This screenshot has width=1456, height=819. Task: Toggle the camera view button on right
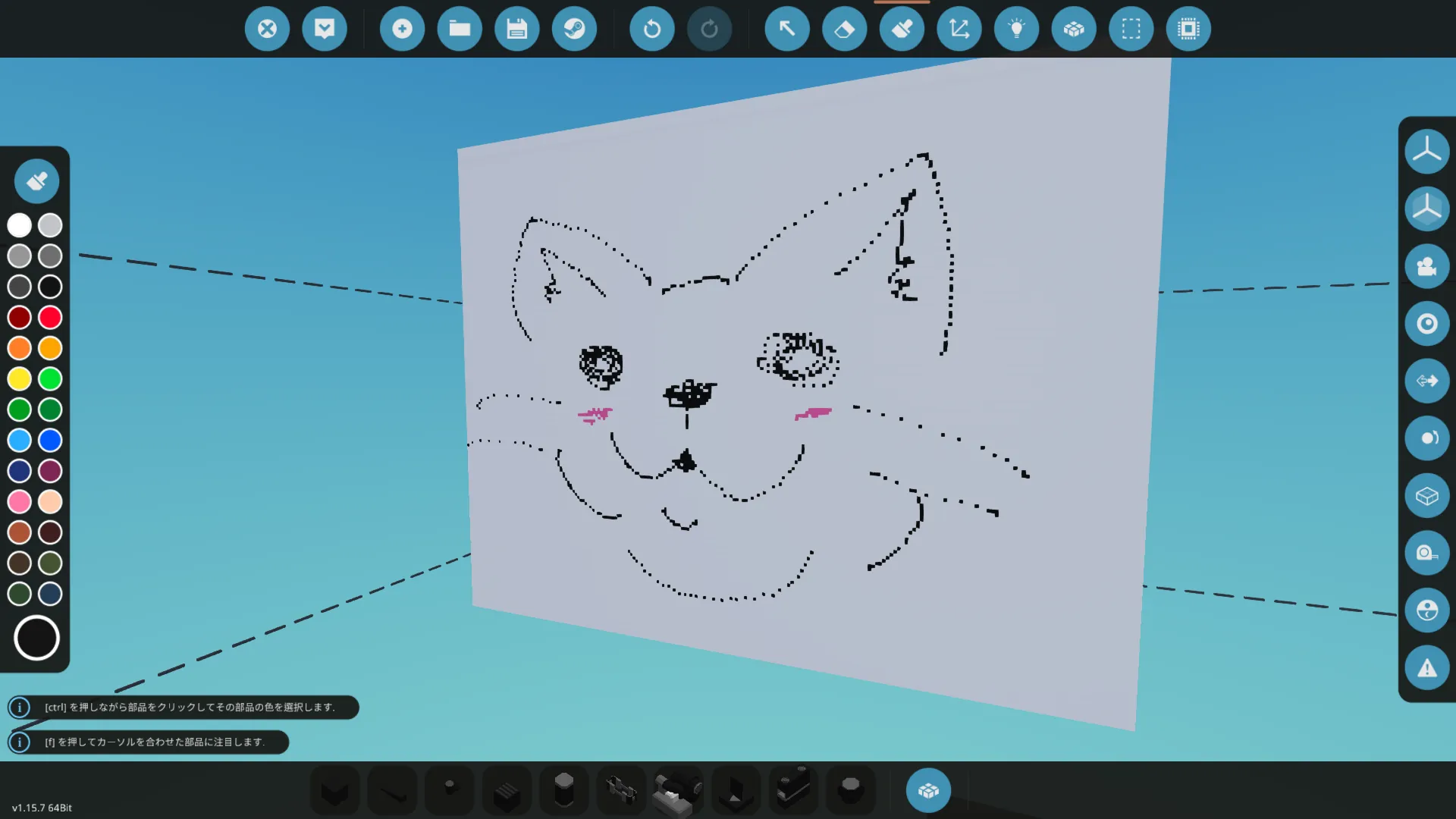1426,266
